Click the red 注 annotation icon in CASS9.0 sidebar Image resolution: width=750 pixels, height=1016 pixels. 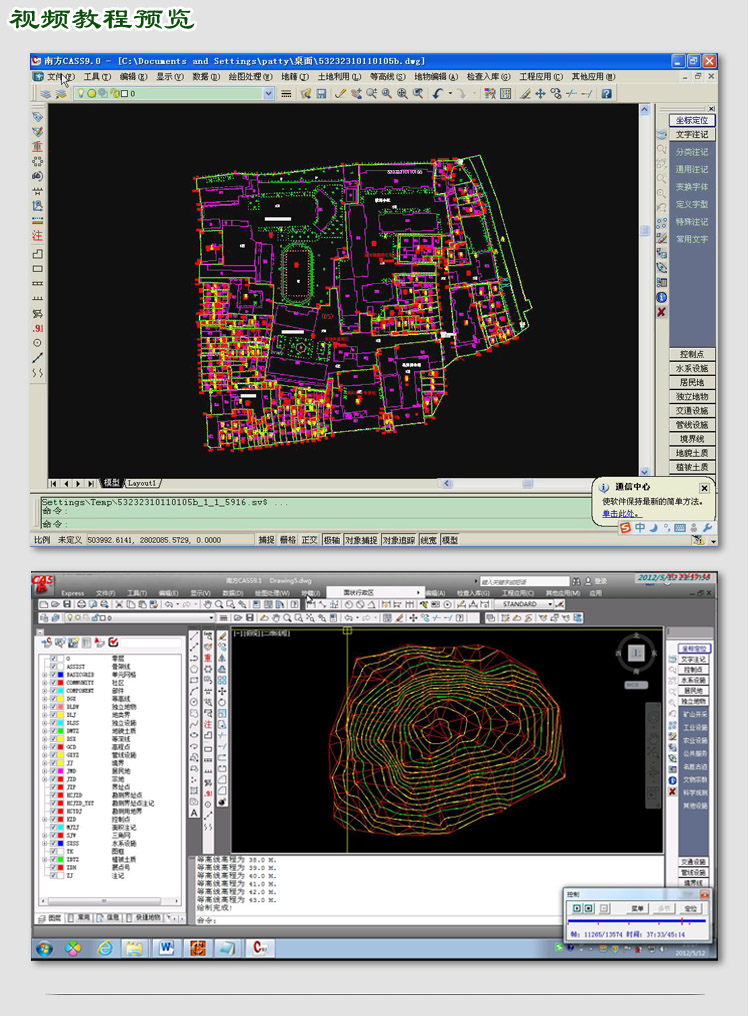tap(38, 237)
